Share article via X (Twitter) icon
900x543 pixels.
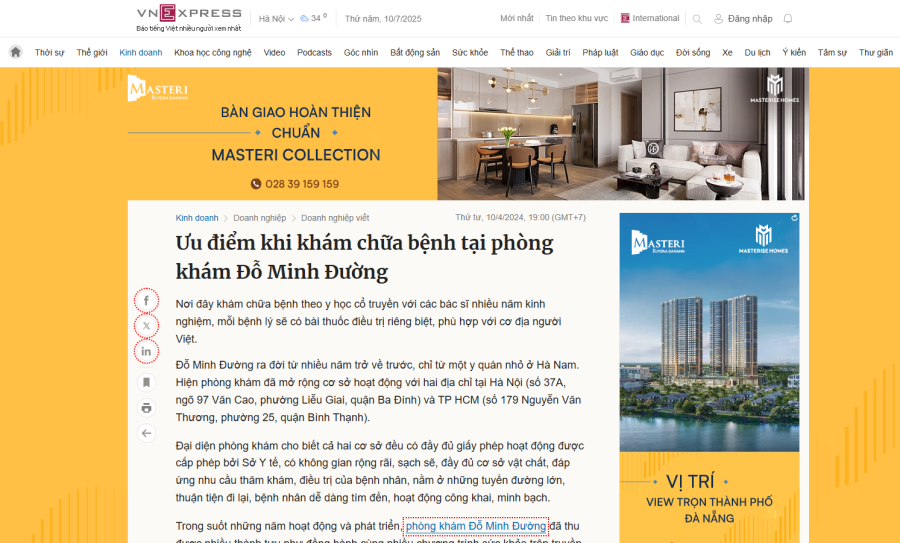pos(146,326)
